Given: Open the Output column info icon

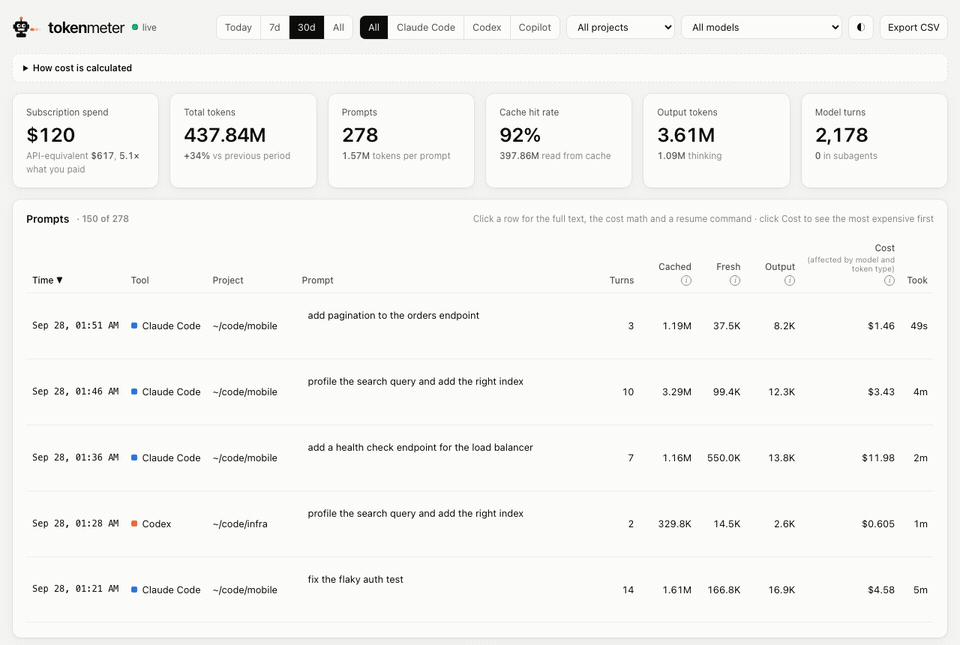Looking at the screenshot, I should click(x=789, y=280).
